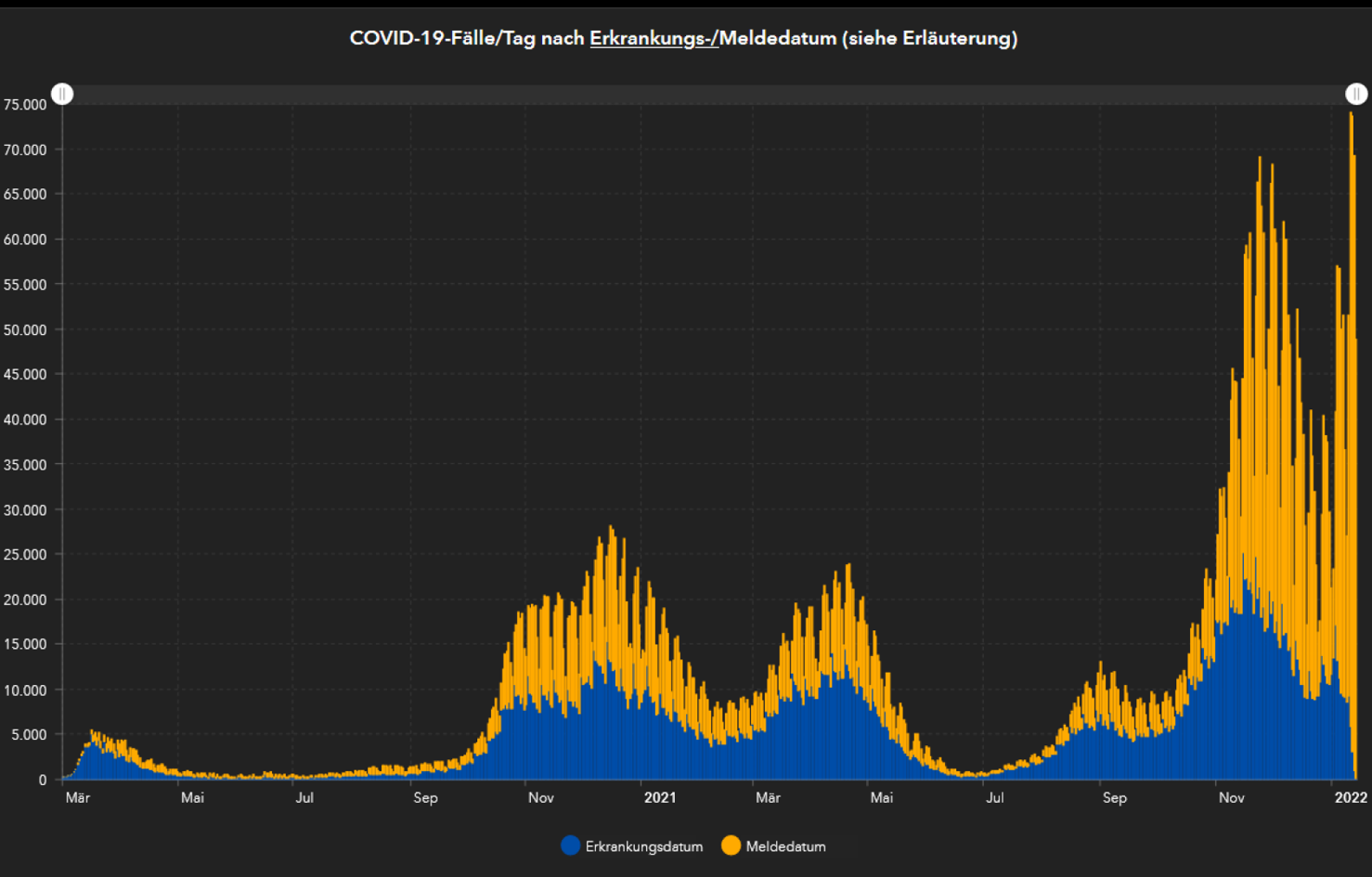Click the 60.000 y-axis label
The height and width of the screenshot is (877, 1372).
[x=25, y=239]
